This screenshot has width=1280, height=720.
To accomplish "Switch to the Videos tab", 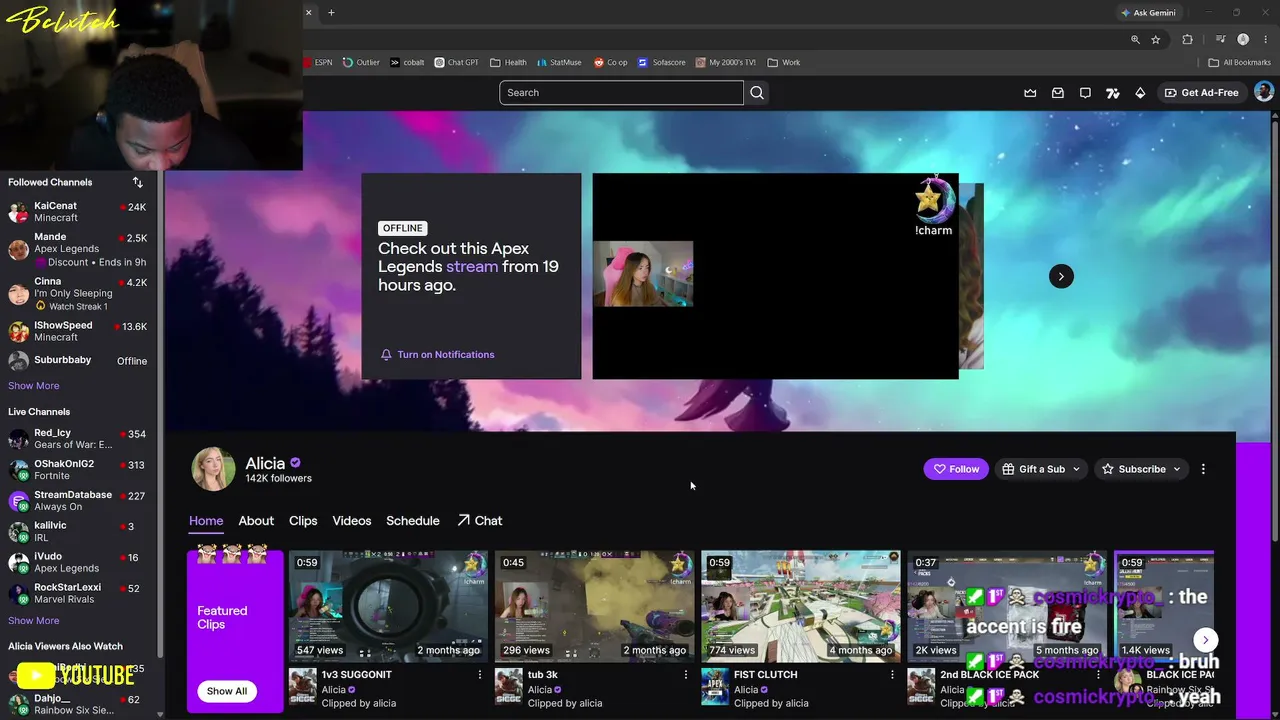I will coord(352,521).
